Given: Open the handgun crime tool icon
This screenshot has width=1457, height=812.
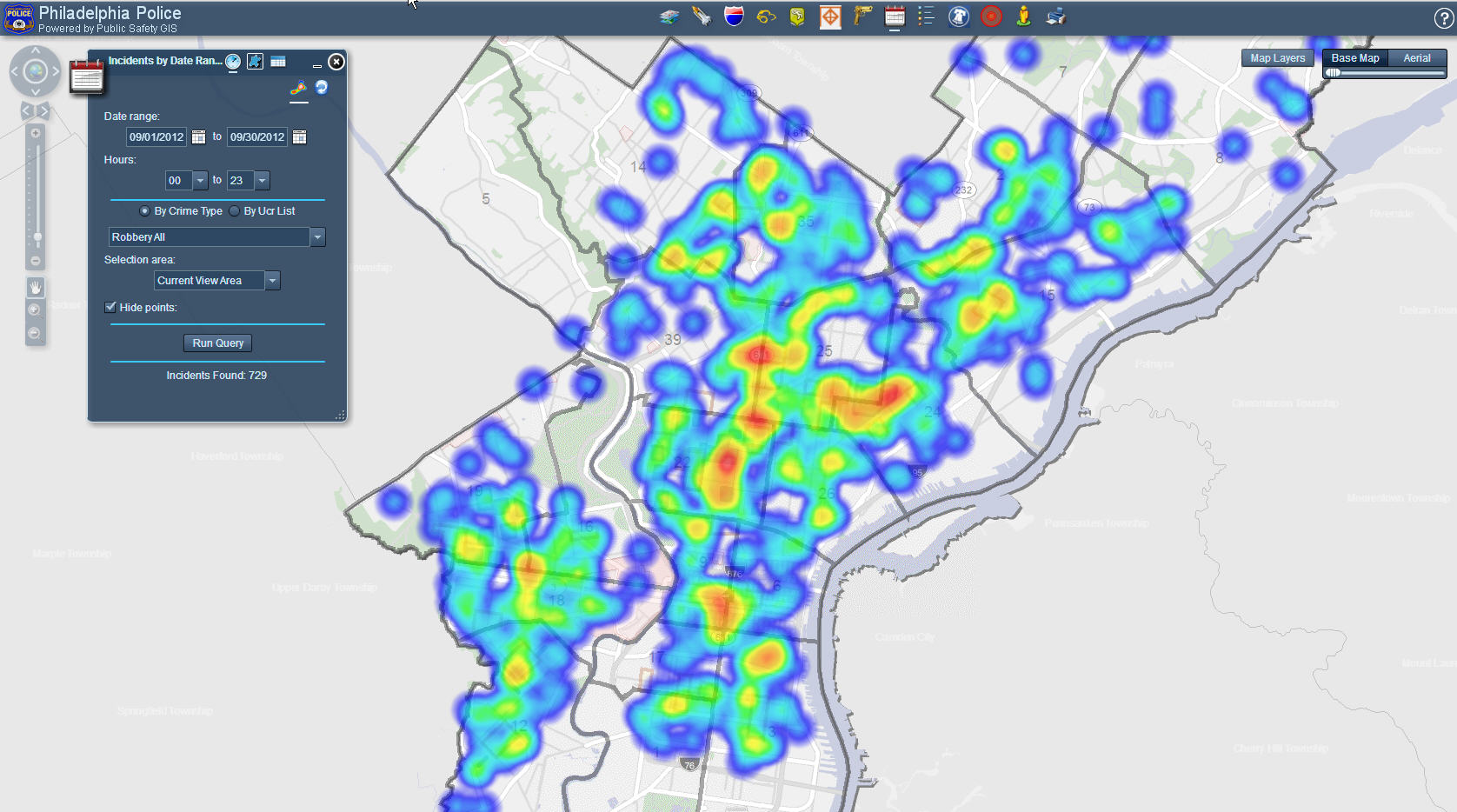Looking at the screenshot, I should tap(862, 16).
